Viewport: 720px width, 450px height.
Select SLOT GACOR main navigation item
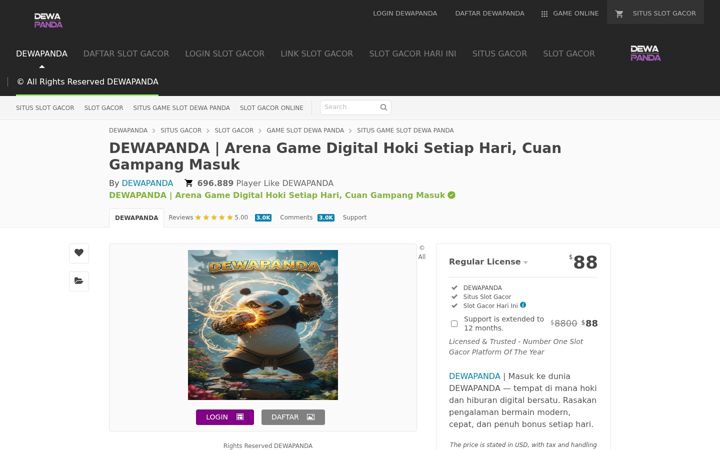(569, 54)
